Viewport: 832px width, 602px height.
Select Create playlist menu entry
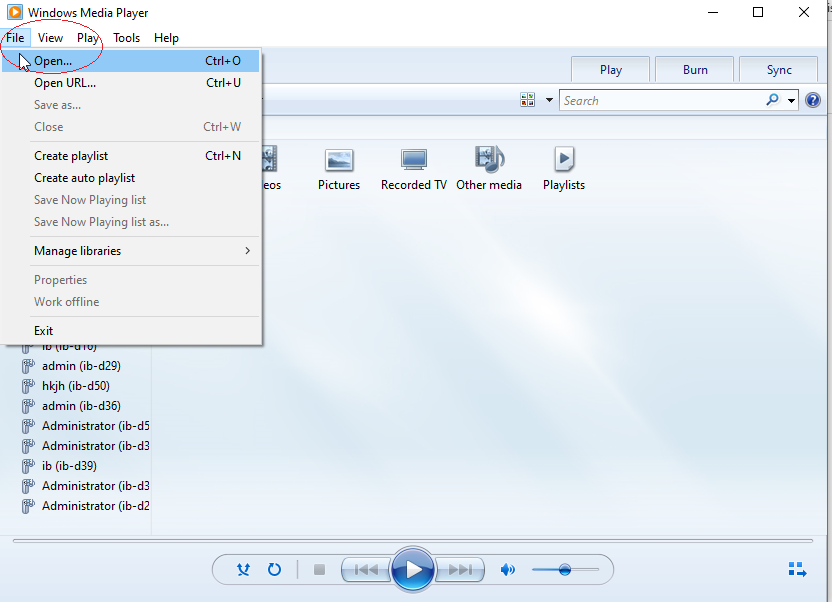(x=131, y=156)
